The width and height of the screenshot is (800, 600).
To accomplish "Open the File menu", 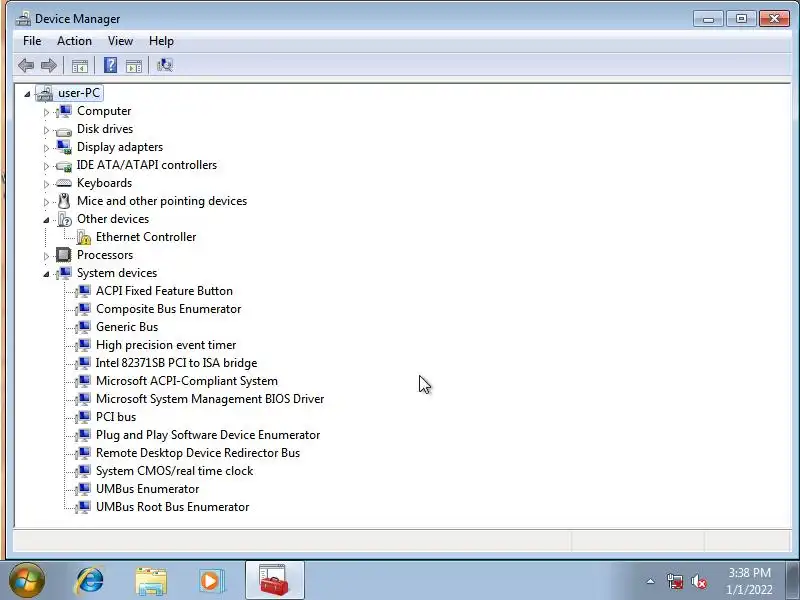I will 32,41.
